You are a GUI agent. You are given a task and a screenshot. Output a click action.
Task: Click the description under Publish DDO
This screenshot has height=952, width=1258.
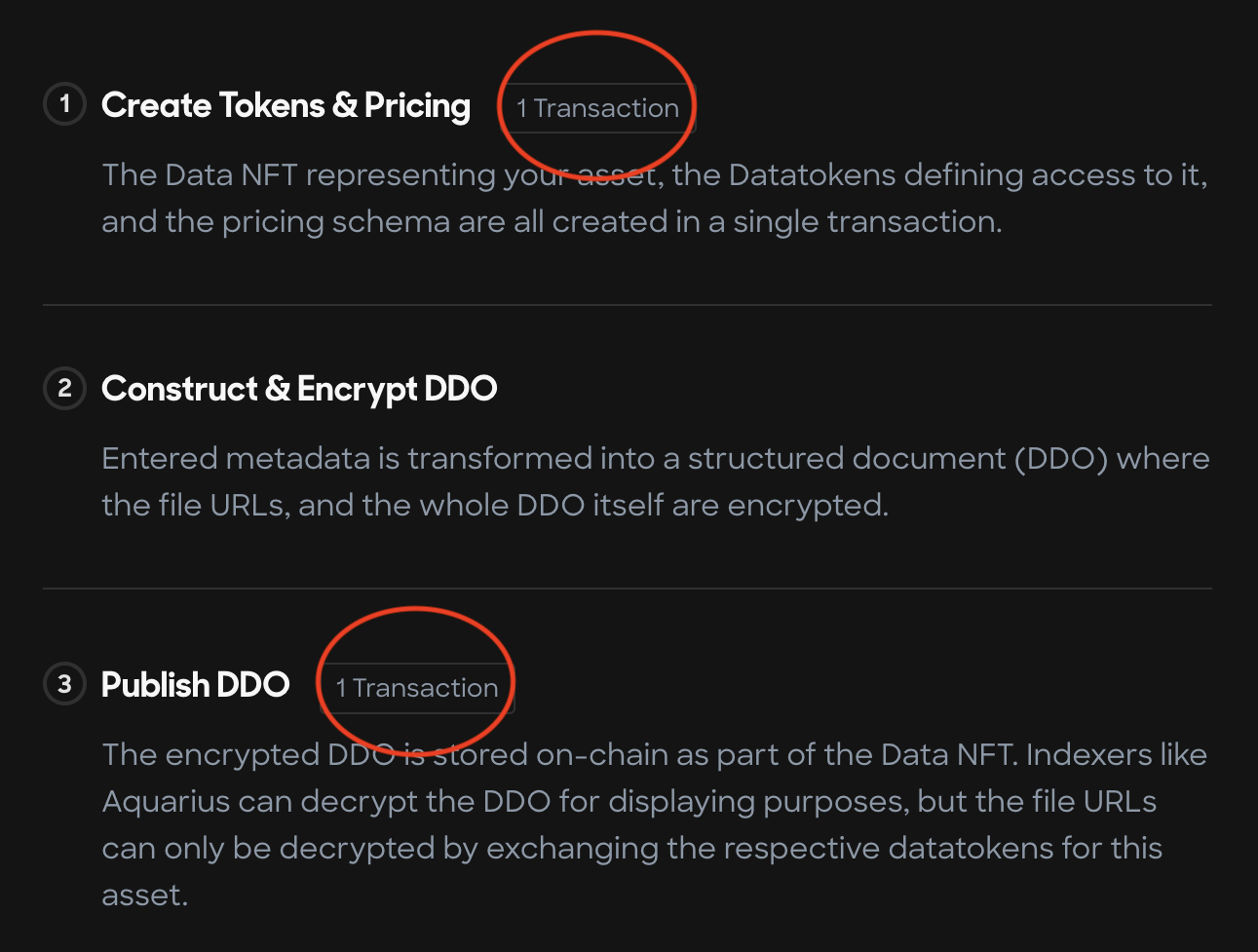click(655, 824)
